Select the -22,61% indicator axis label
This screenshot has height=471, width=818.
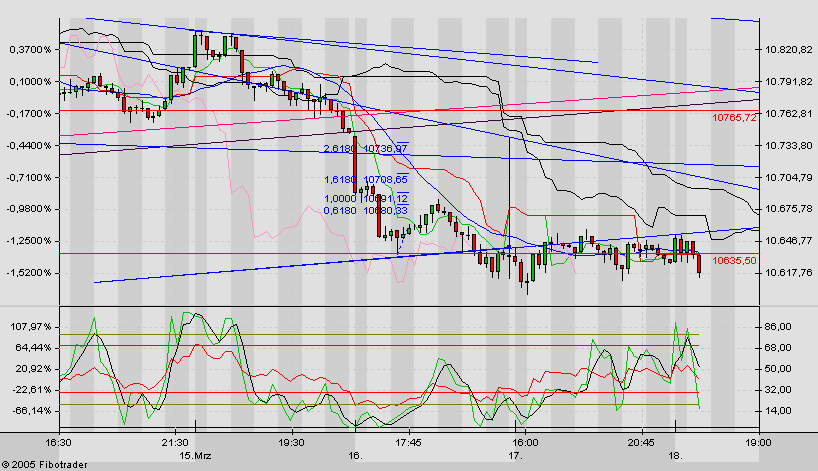[32, 390]
